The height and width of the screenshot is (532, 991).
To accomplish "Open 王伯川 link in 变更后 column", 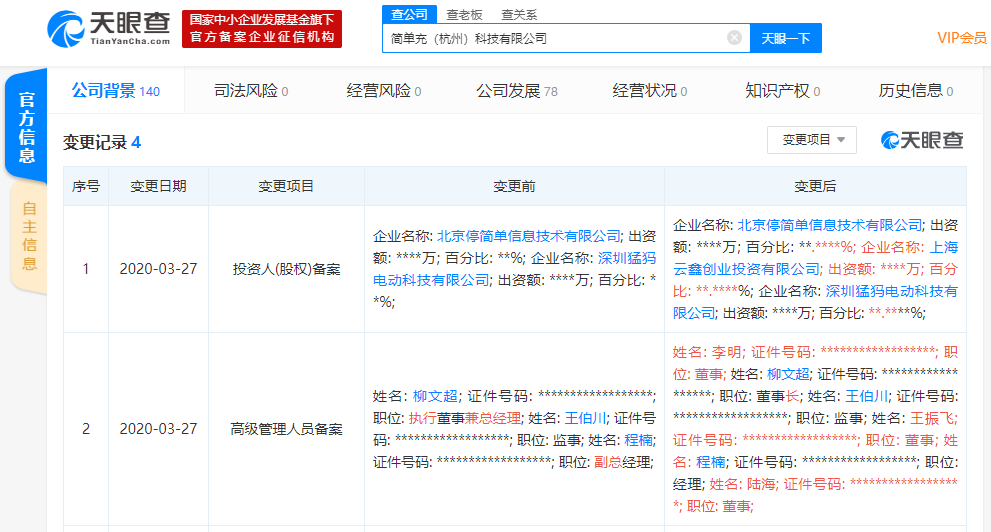I will [x=866, y=396].
